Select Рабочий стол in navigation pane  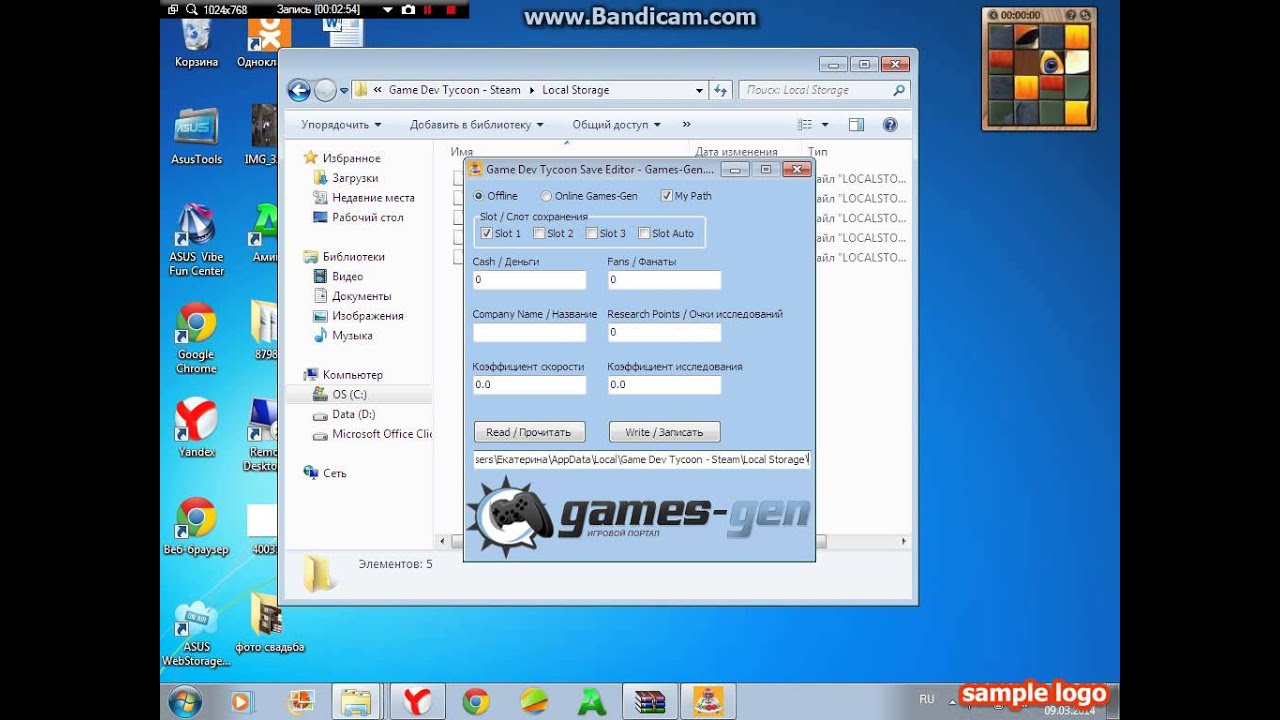pyautogui.click(x=368, y=217)
